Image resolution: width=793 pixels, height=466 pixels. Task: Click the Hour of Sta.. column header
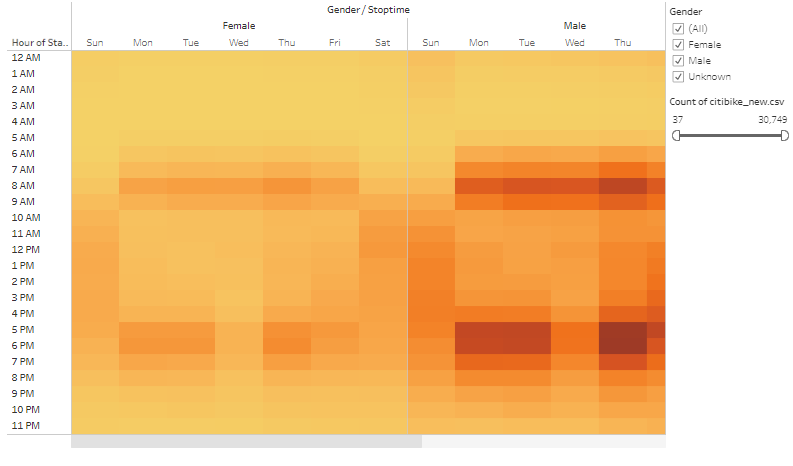click(39, 43)
